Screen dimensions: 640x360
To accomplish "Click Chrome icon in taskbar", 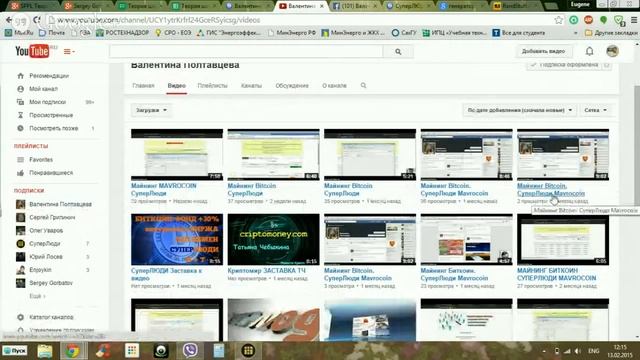I will point(73,351).
